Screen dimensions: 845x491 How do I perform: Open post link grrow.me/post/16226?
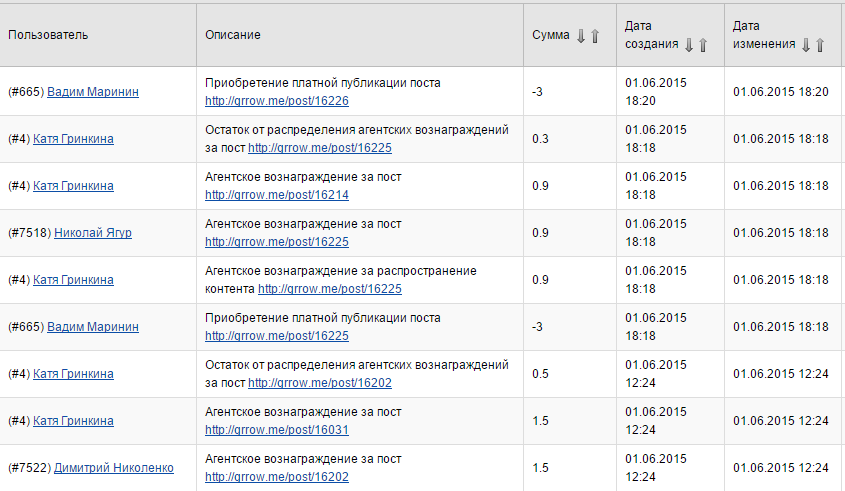coord(277,101)
